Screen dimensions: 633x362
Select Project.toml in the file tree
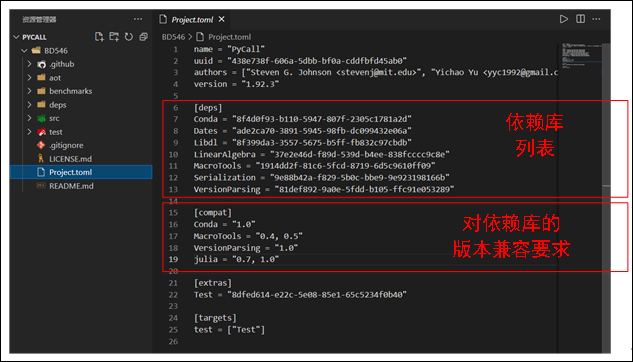pos(81,172)
